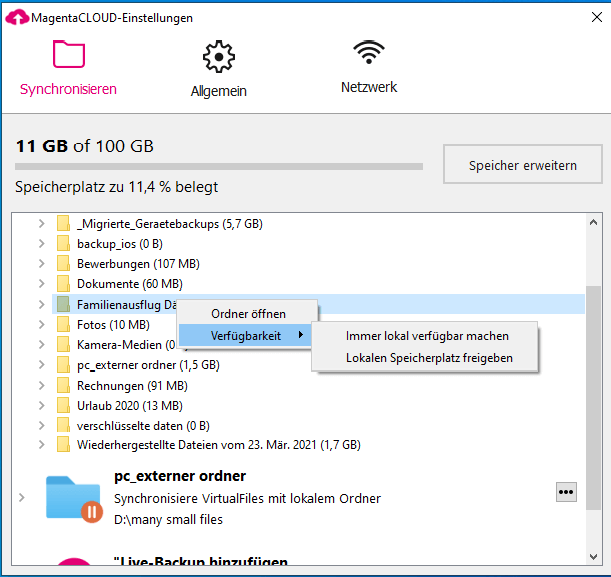The height and width of the screenshot is (577, 611).
Task: Switch to the Synchronisieren tab label
Action: coord(68,89)
